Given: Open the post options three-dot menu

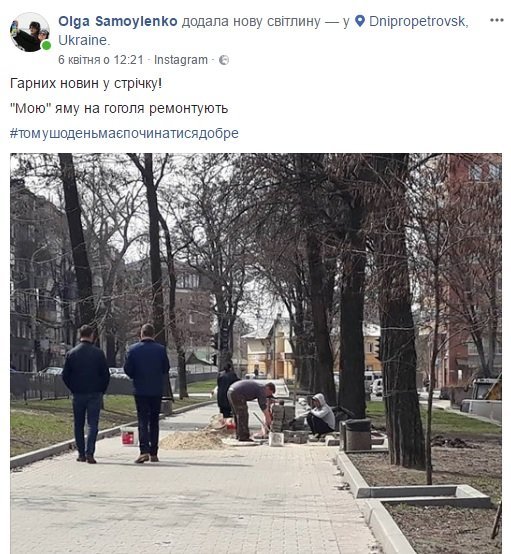Looking at the screenshot, I should [497, 20].
